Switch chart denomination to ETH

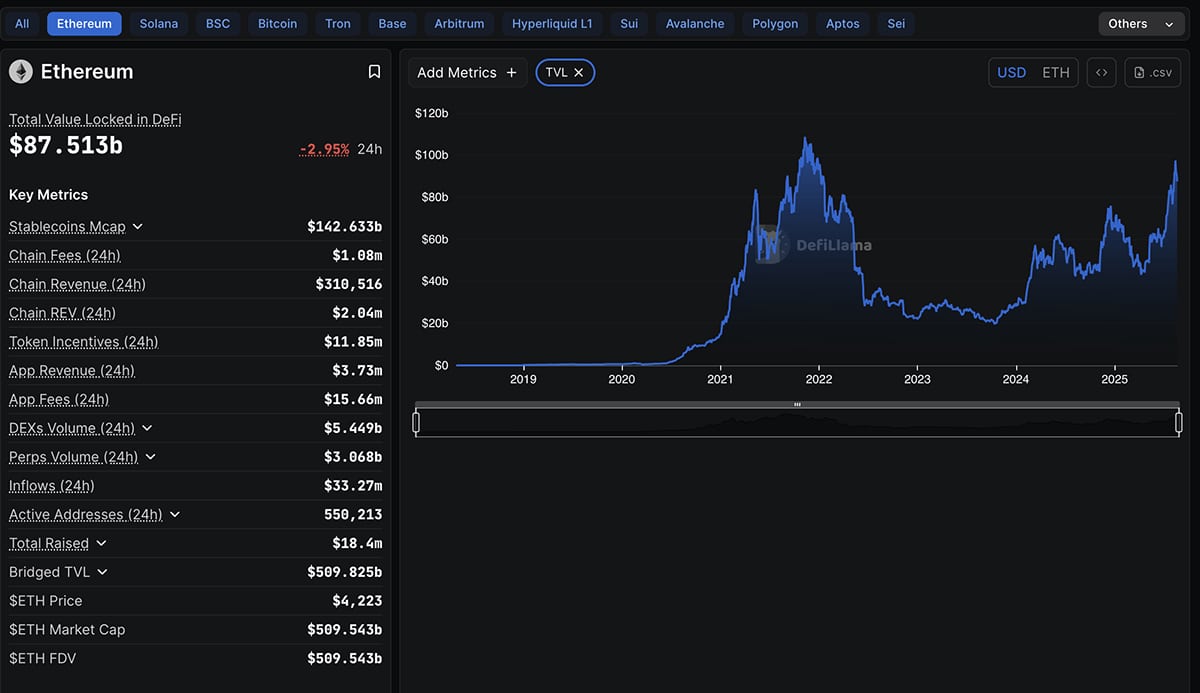1056,72
